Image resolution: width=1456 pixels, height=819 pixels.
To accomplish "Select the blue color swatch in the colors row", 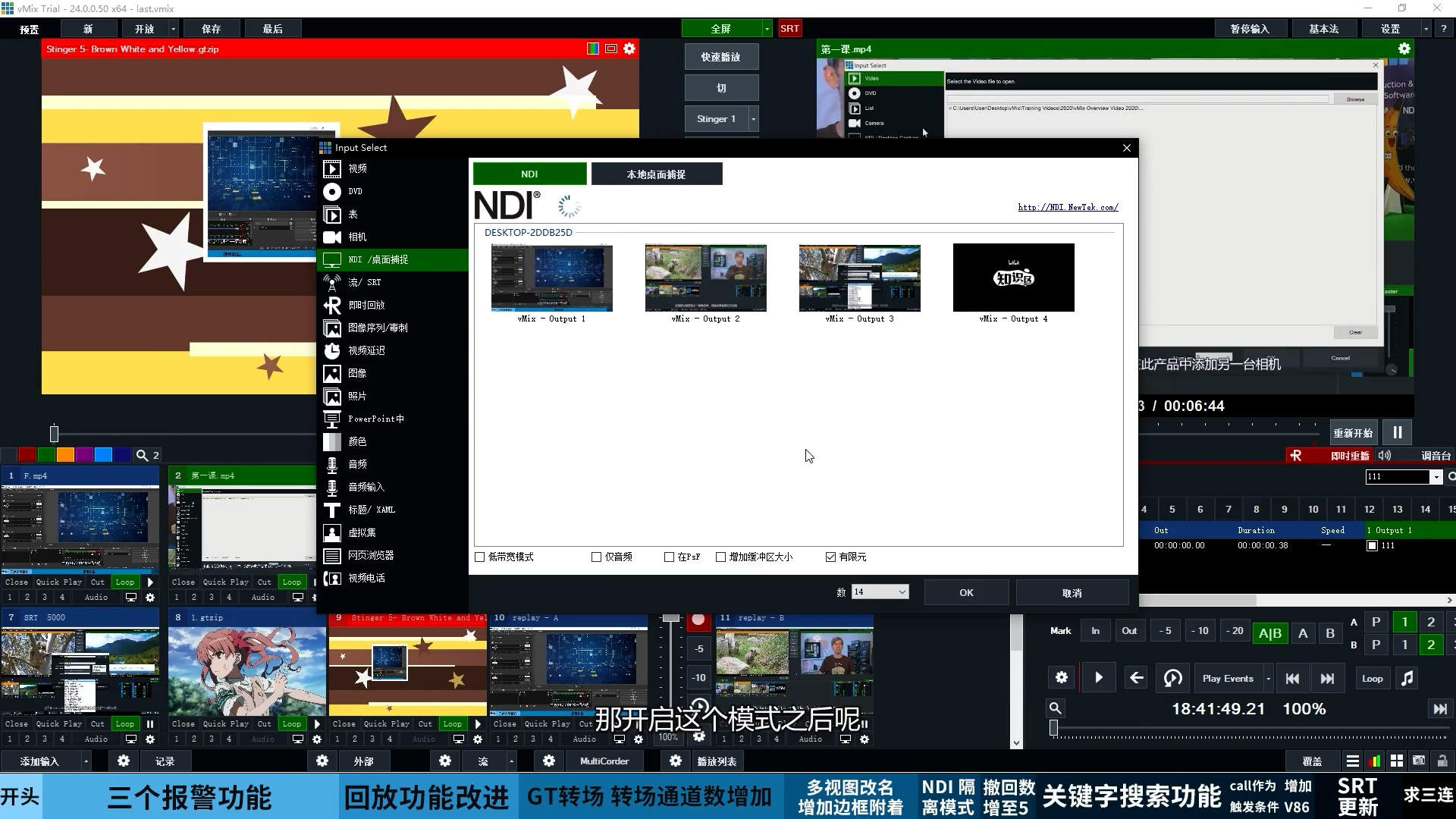I will coord(104,454).
